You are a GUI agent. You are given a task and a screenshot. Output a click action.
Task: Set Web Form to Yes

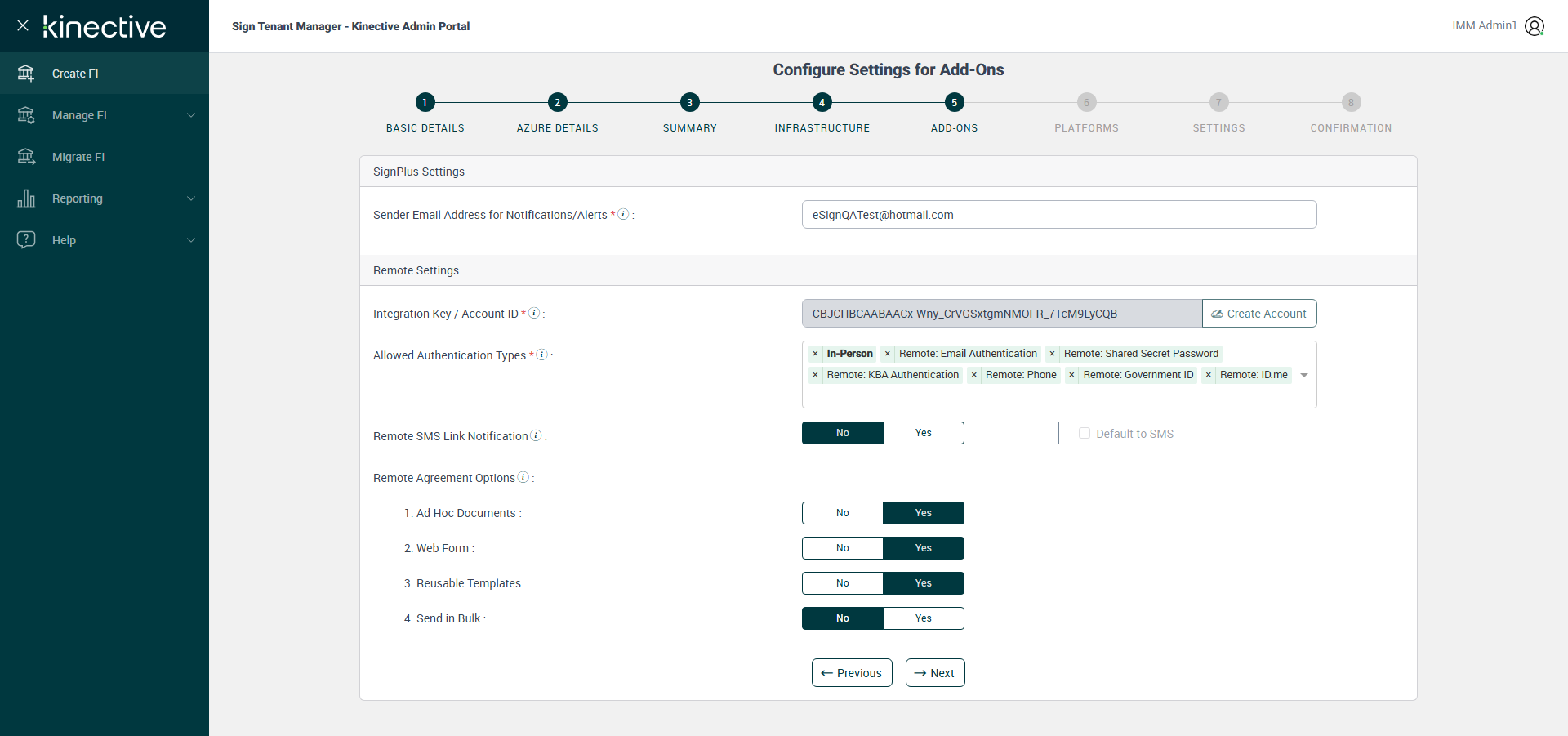point(924,548)
